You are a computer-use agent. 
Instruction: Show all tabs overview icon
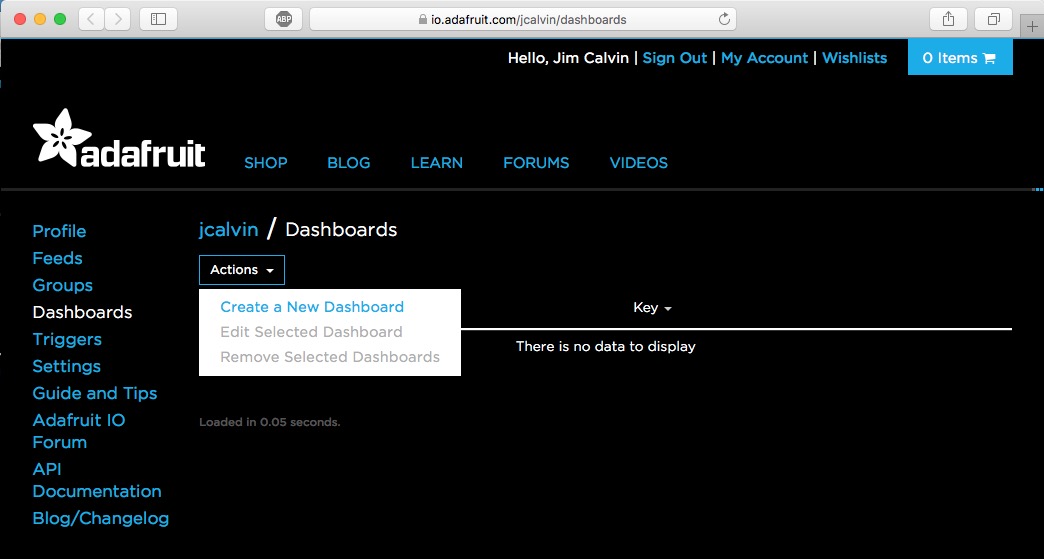(993, 19)
